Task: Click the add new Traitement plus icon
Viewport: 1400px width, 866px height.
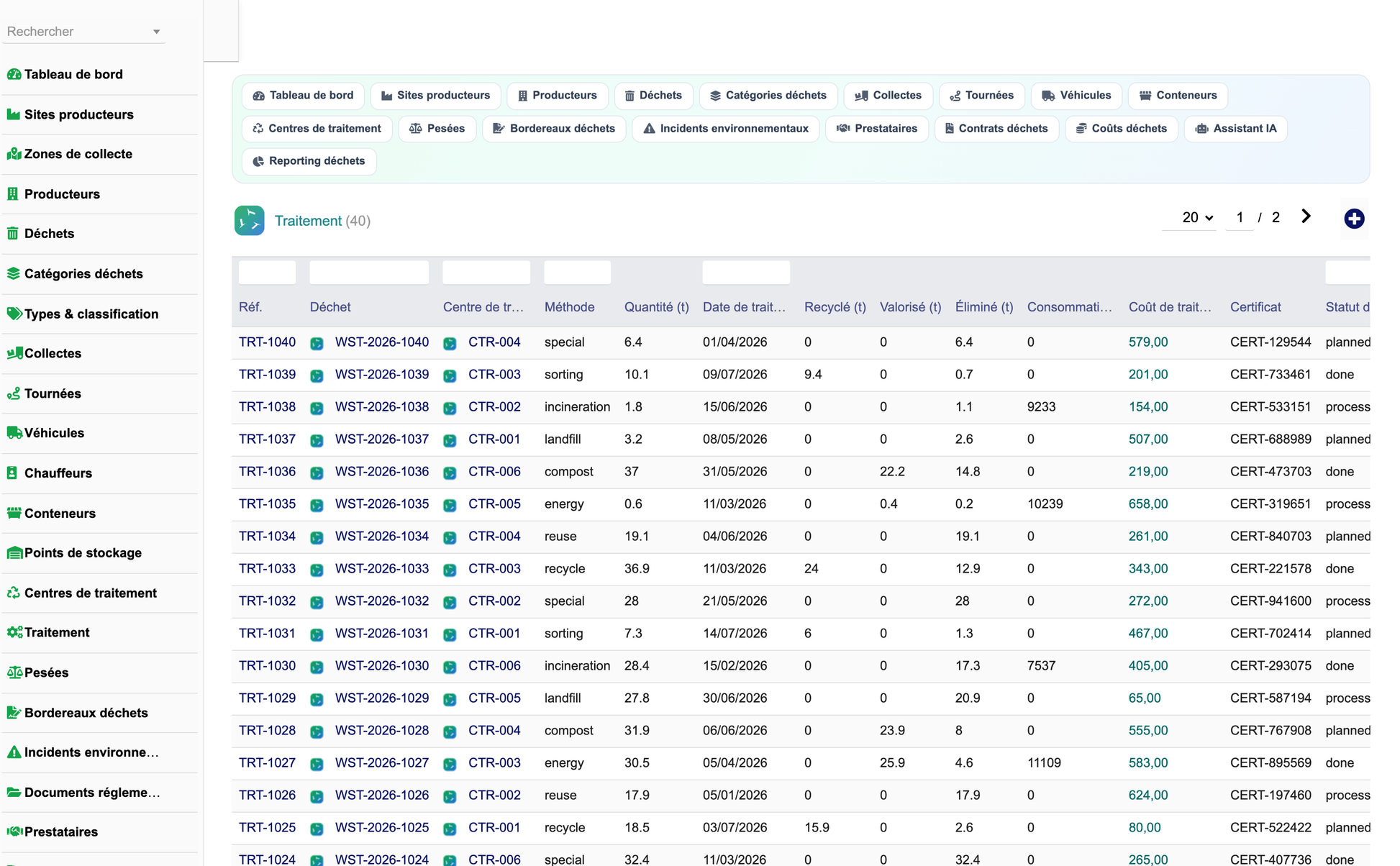Action: pyautogui.click(x=1354, y=219)
